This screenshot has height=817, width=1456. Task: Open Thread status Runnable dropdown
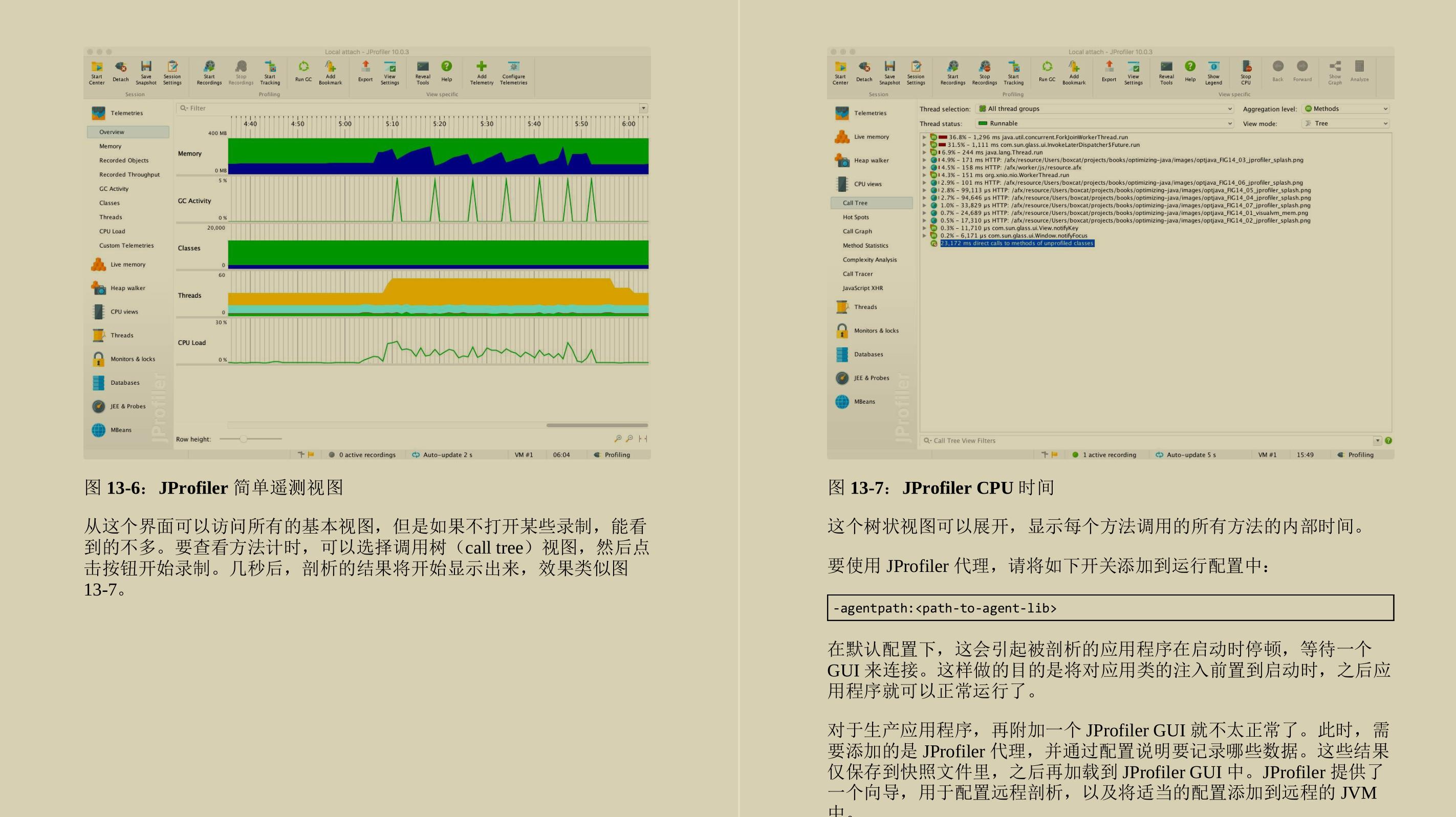(x=1104, y=124)
